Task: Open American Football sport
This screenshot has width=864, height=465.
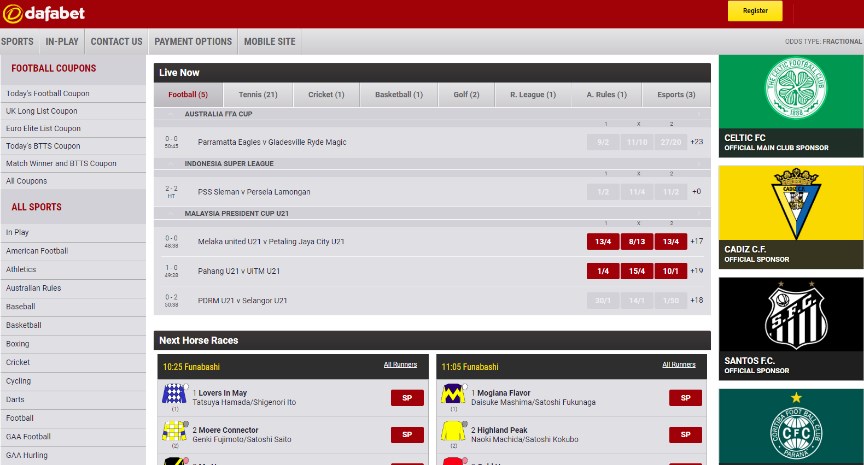Action: (37, 251)
